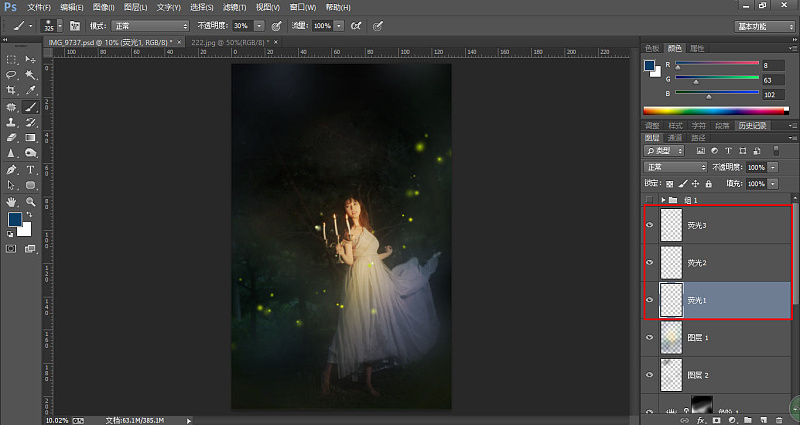Select the History Brush tool
Viewport: 800px width, 425px height.
click(31, 122)
